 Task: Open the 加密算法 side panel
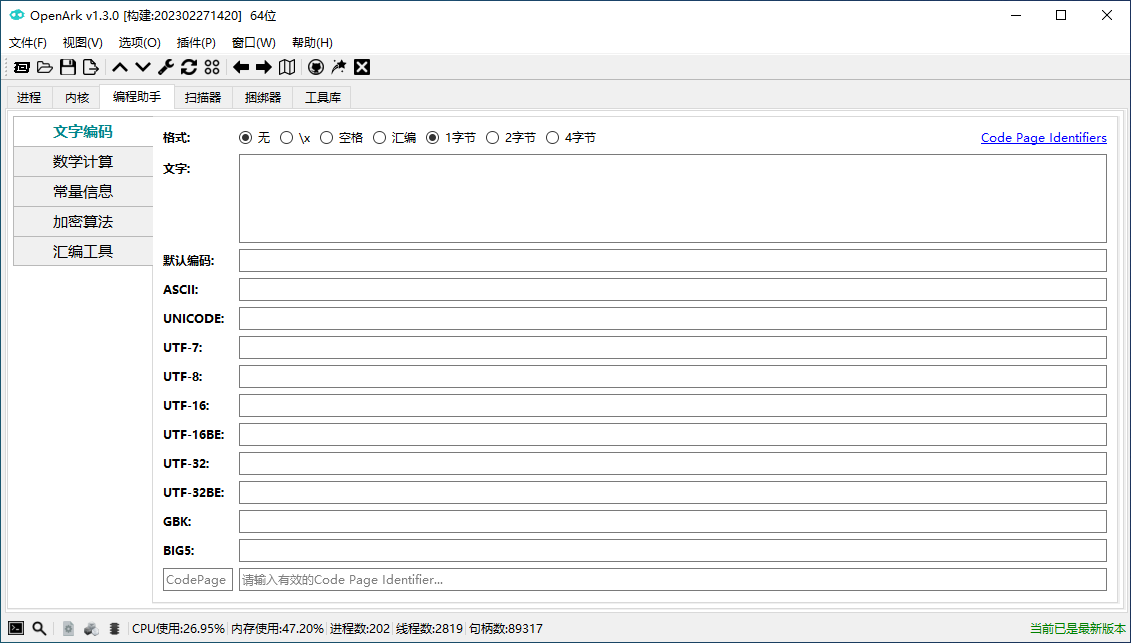(83, 222)
